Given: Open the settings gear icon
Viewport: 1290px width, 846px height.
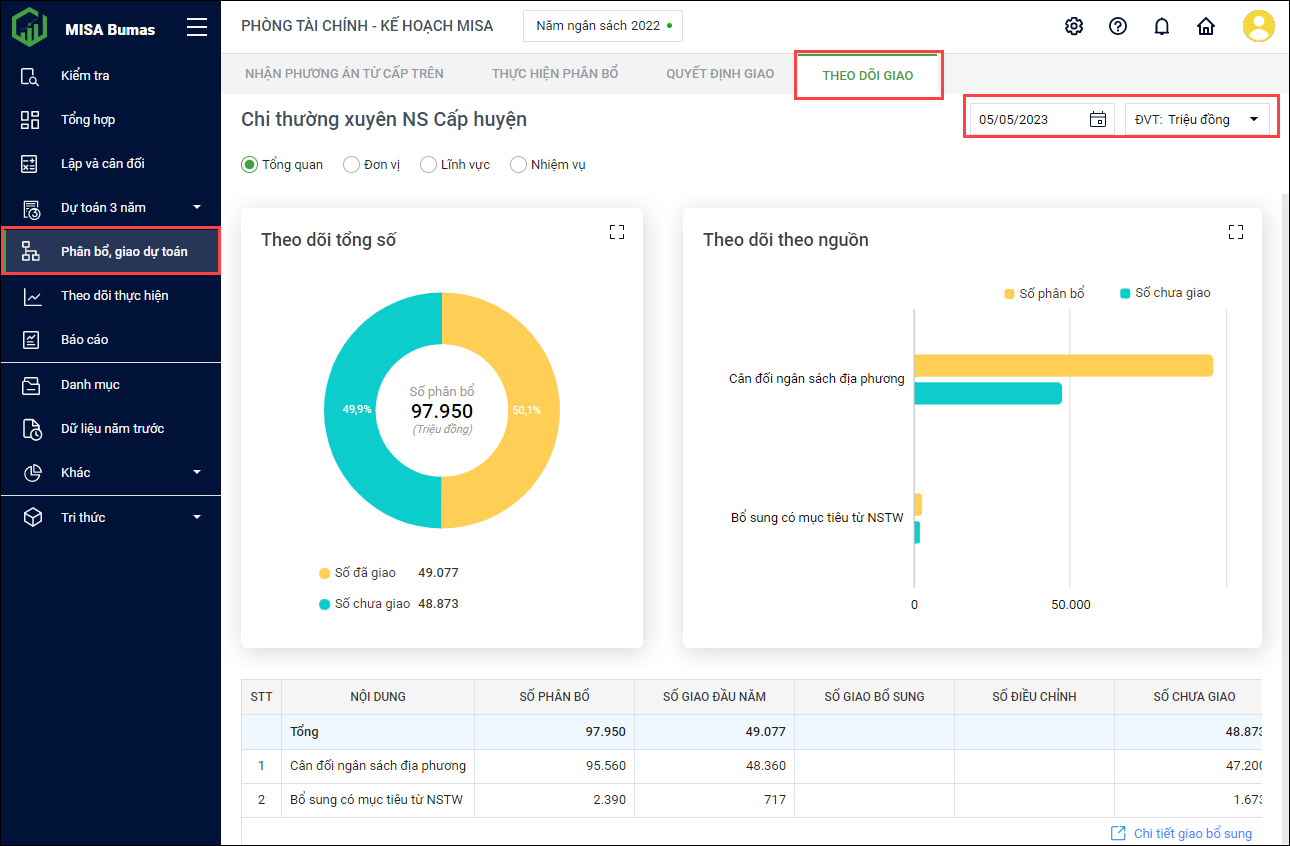Looking at the screenshot, I should click(x=1074, y=26).
